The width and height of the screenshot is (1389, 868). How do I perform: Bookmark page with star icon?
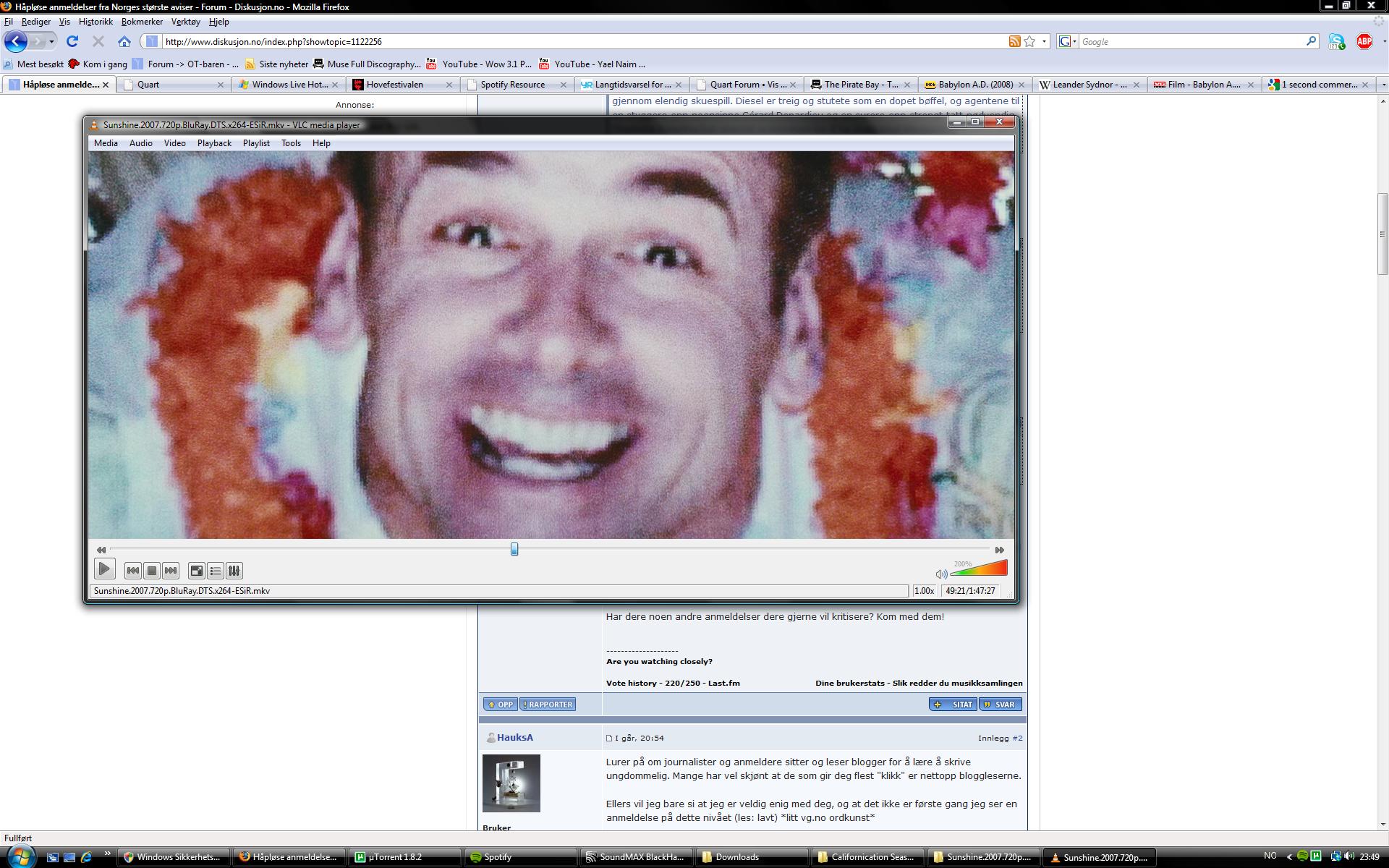1029,41
